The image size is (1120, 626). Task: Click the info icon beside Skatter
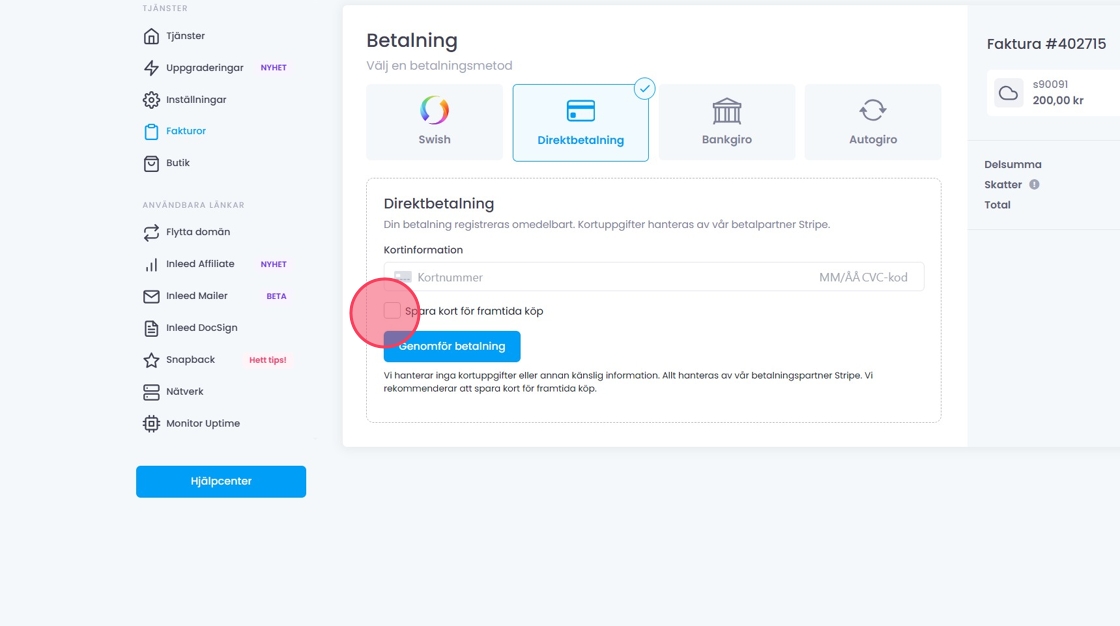coord(1034,185)
